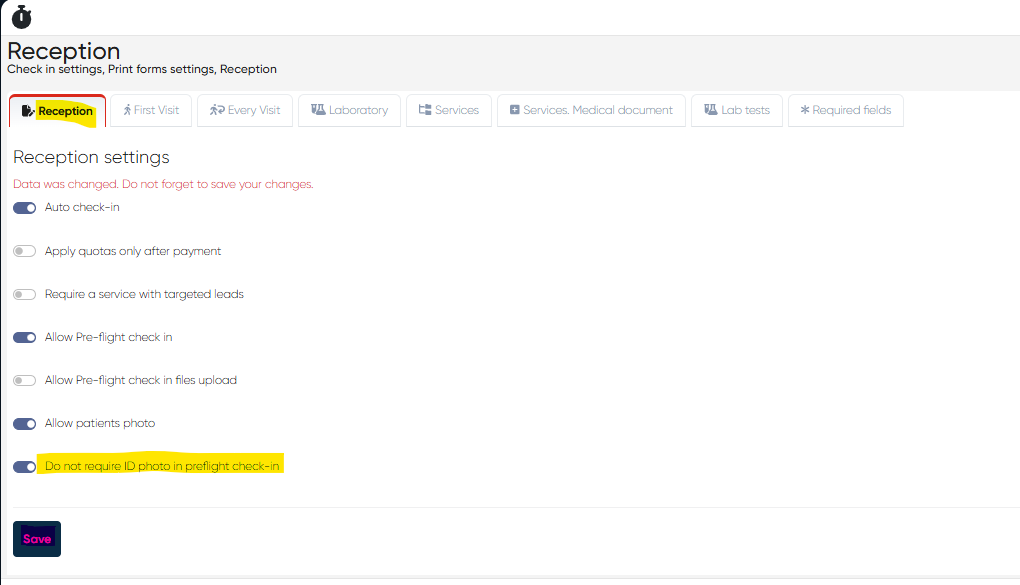Enable Apply quotas only after payment
This screenshot has width=1020, height=585.
click(25, 251)
